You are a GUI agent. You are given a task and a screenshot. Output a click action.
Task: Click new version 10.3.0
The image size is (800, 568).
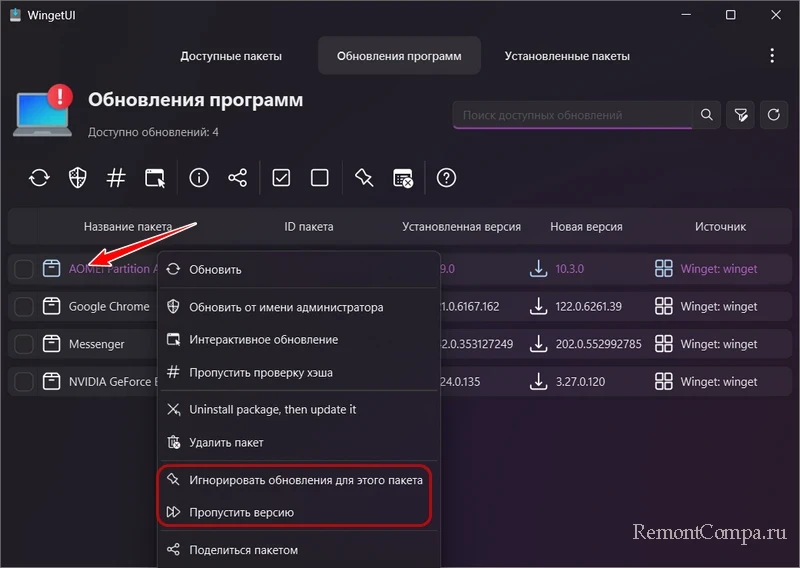[569, 269]
